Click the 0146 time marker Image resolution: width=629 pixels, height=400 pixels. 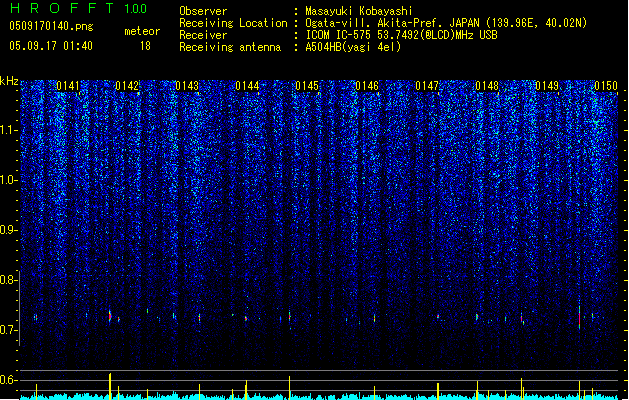(x=367, y=86)
